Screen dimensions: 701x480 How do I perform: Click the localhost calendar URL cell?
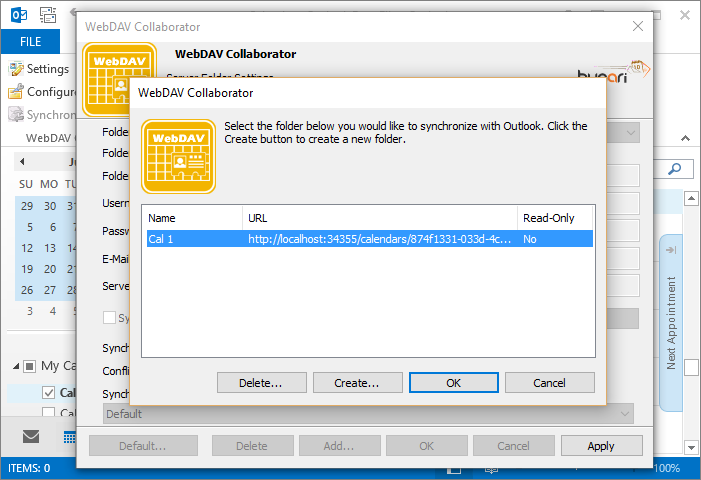coord(379,239)
